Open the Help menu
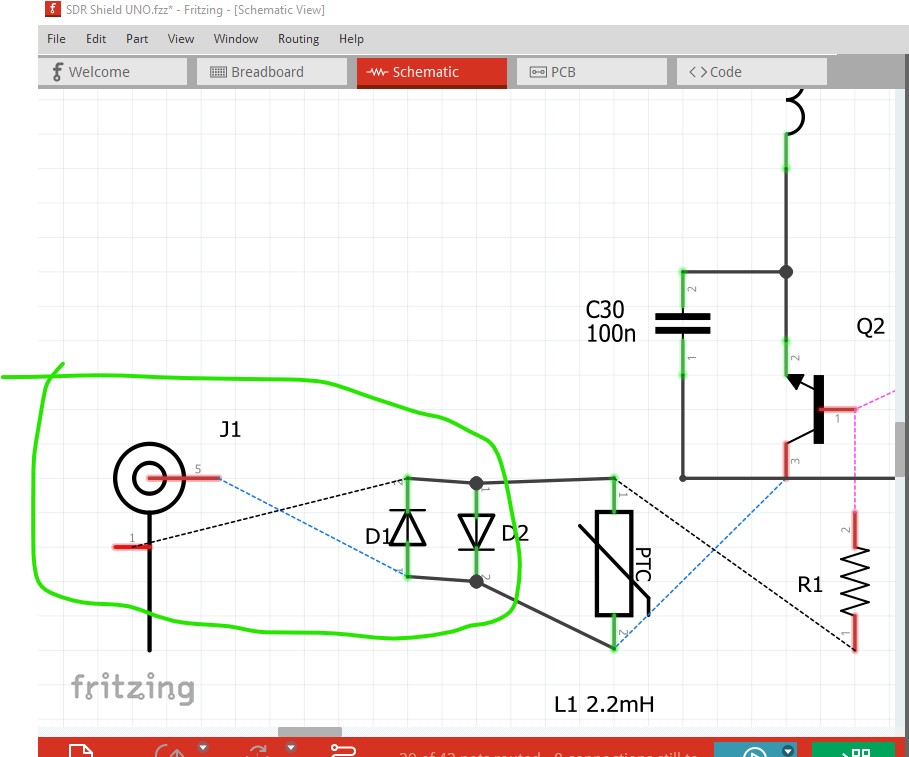Viewport: 909px width, 757px height. pyautogui.click(x=351, y=39)
